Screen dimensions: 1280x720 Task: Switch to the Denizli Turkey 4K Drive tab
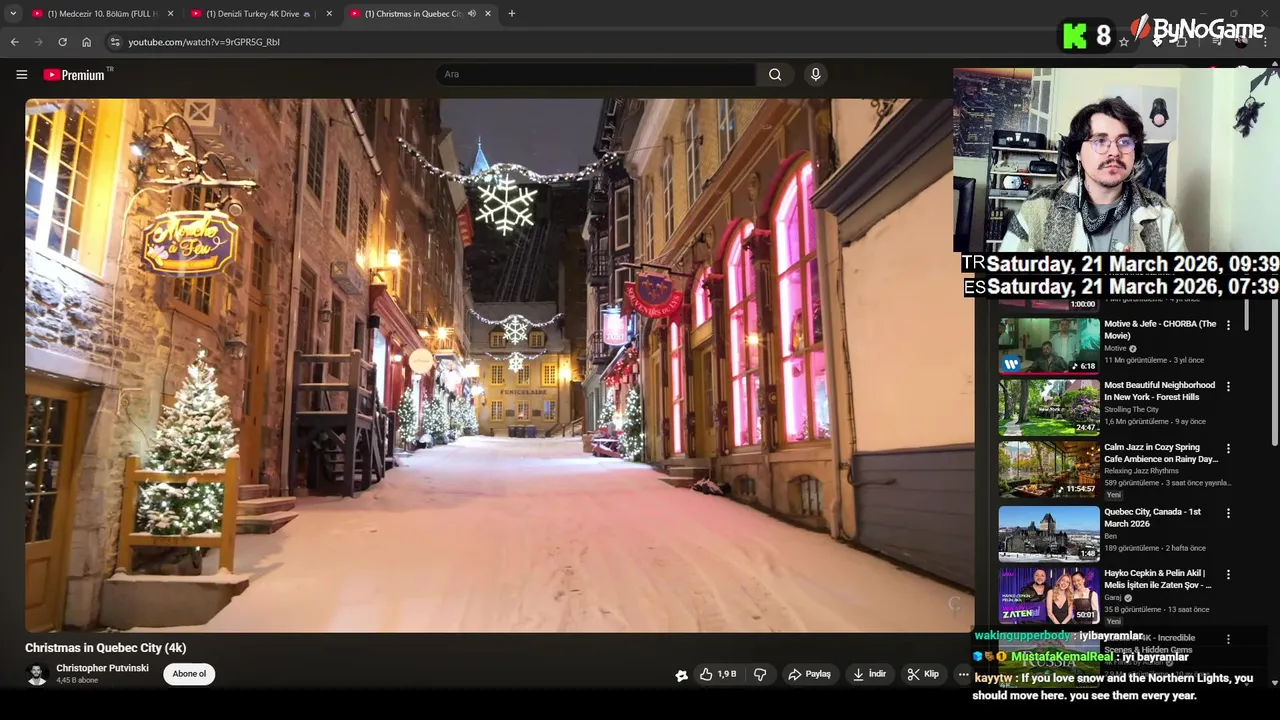(x=259, y=14)
